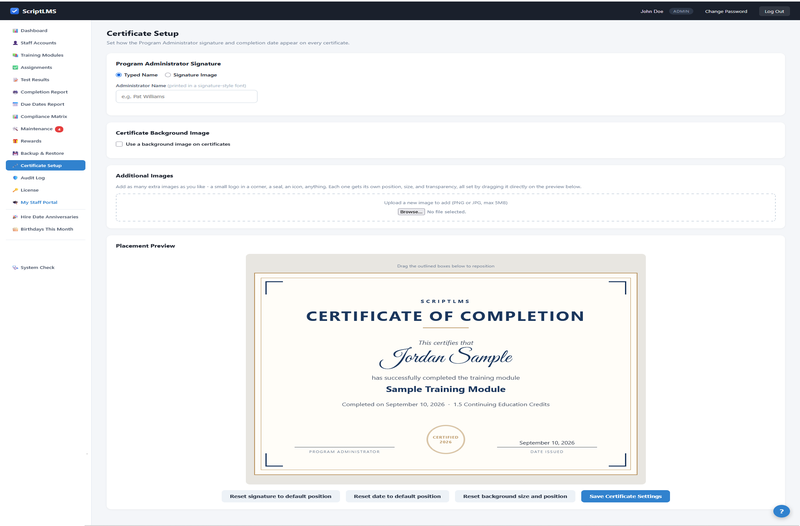Click the Training Modules icon
Viewport: 800px width, 526px height.
(x=15, y=55)
